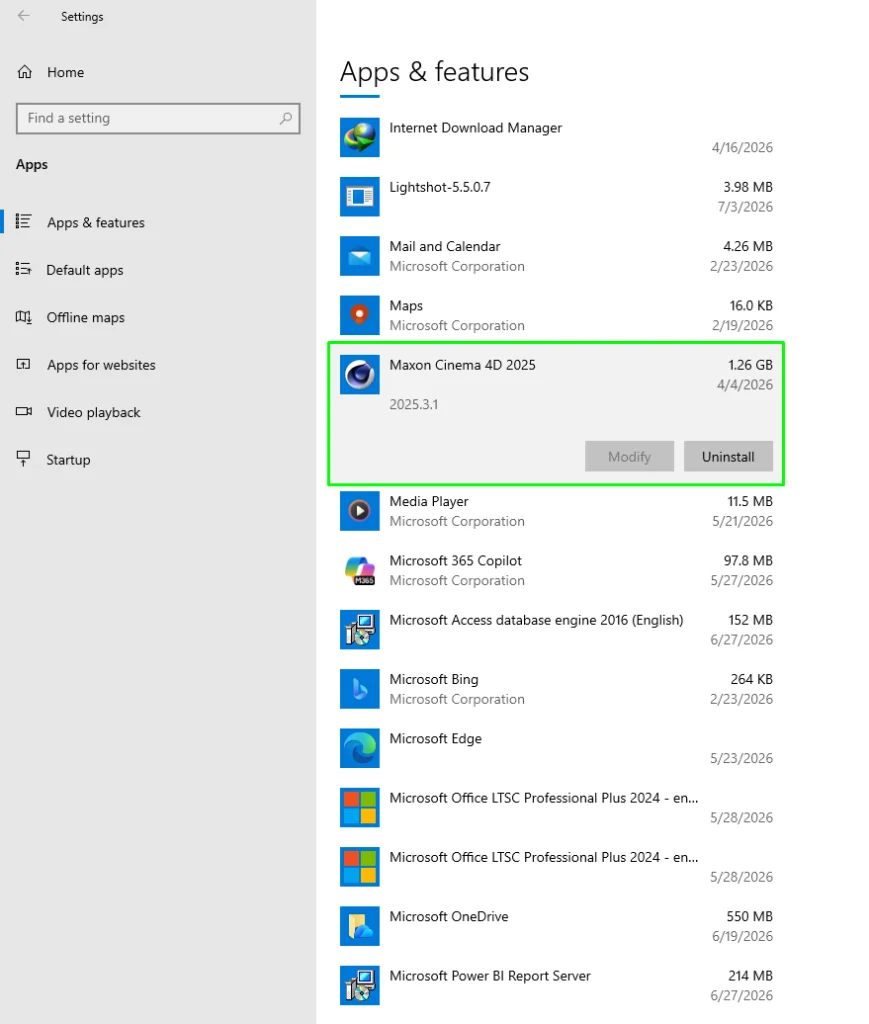Click version 2025.3.1 text
The height and width of the screenshot is (1024, 869).
coord(414,405)
